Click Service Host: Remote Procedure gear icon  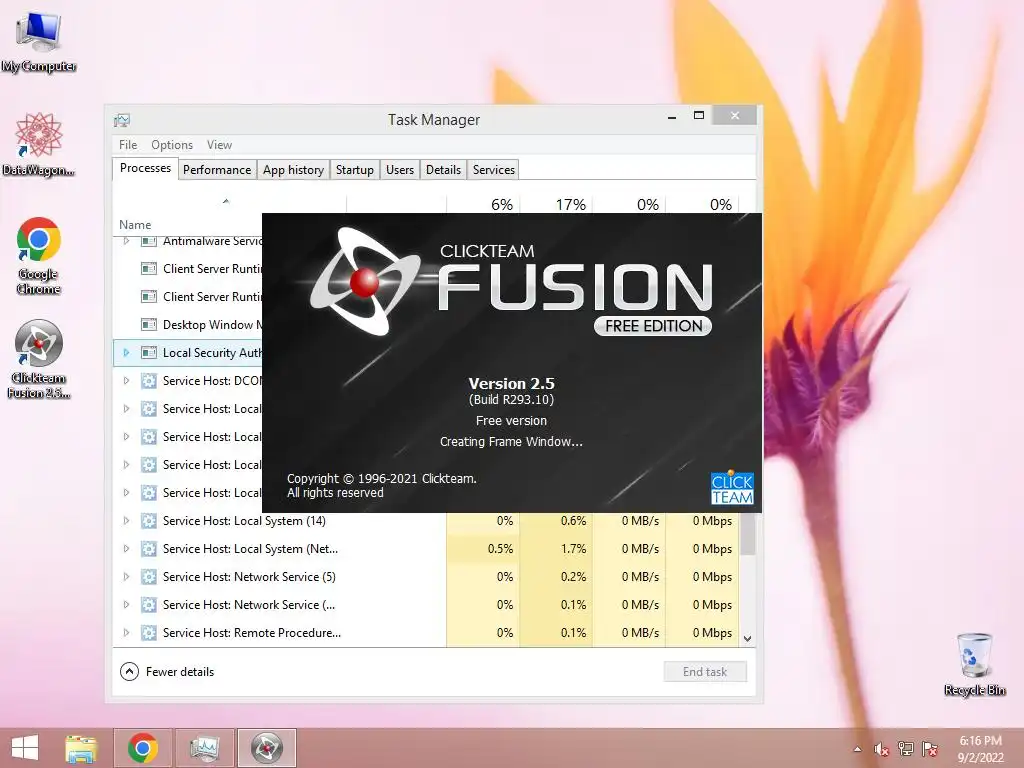(149, 633)
